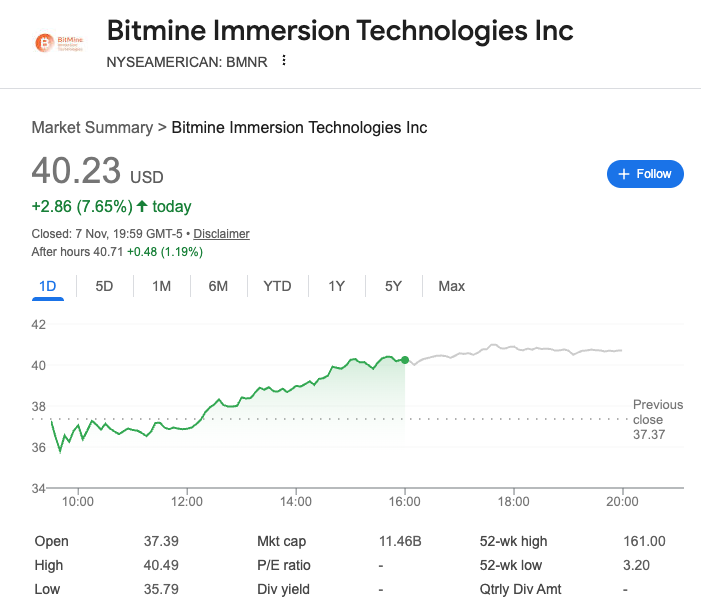This screenshot has width=701, height=609.
Task: Click the Bitmine Immersion Technologies Inc title
Action: (x=340, y=30)
